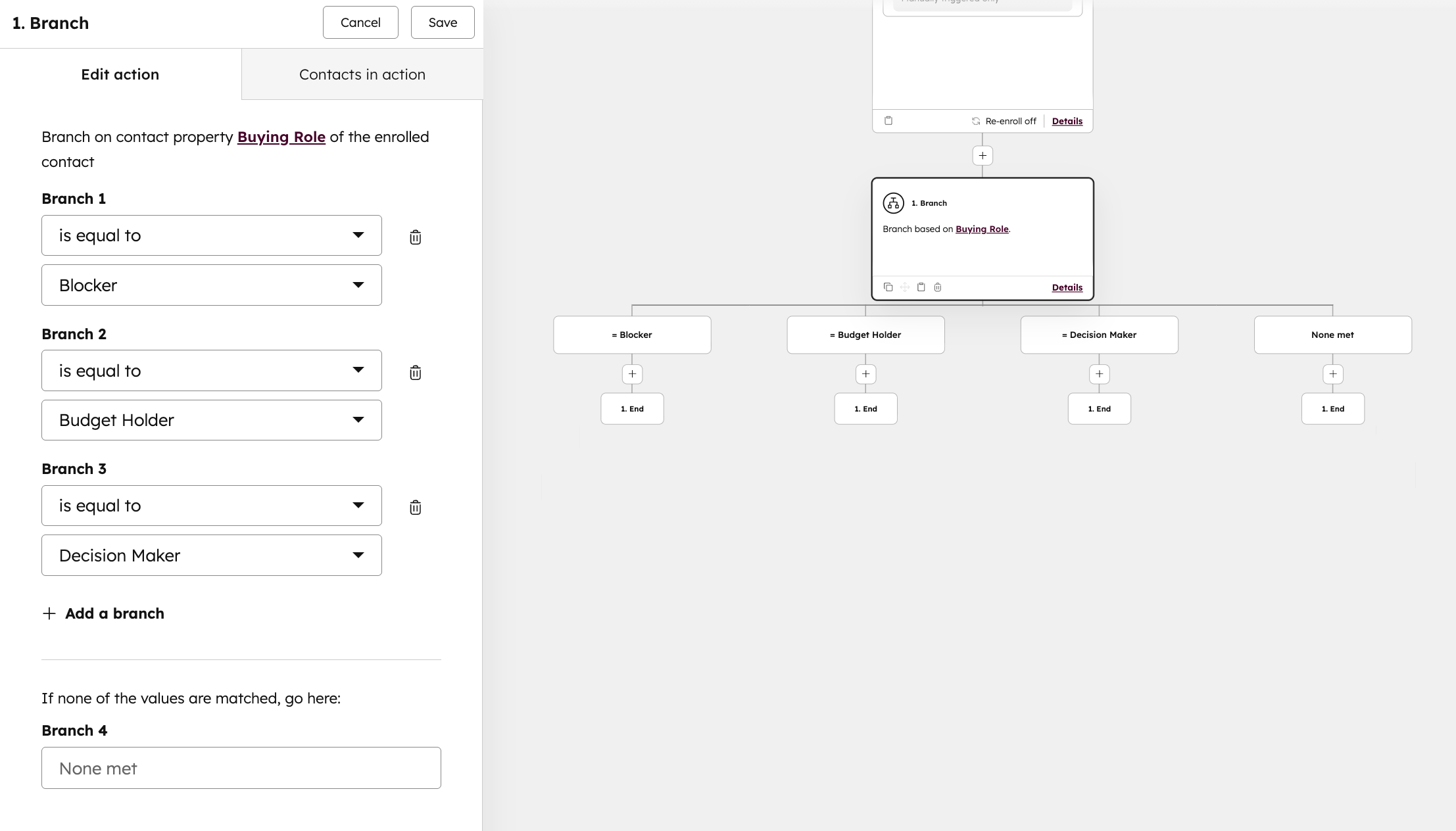Switch to the Contacts in action tab
Image resolution: width=1456 pixels, height=831 pixels.
click(362, 74)
